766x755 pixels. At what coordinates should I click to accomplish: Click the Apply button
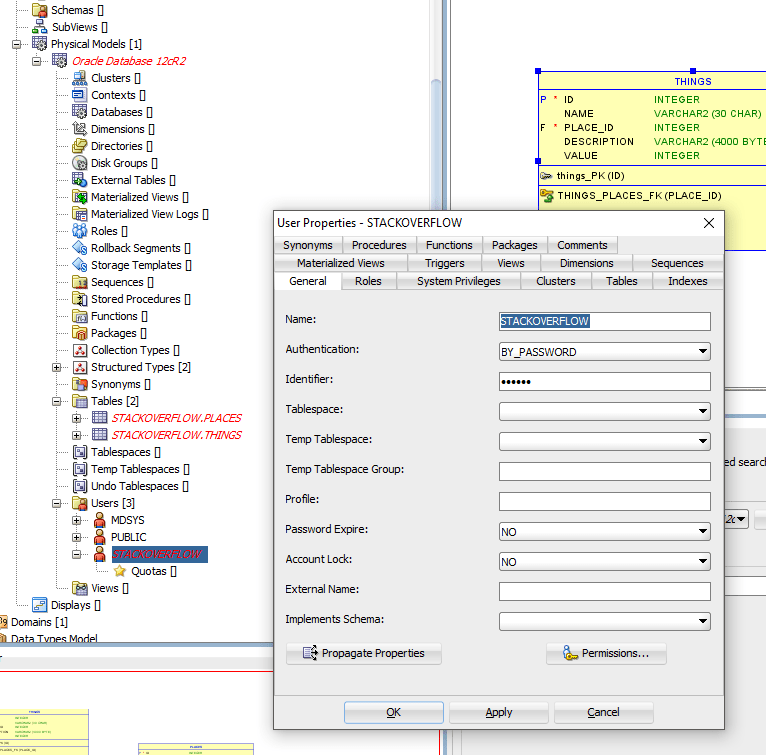click(499, 712)
